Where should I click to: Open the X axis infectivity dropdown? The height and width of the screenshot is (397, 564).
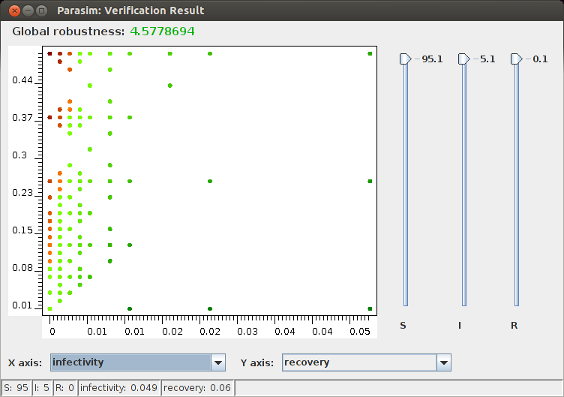(138, 362)
